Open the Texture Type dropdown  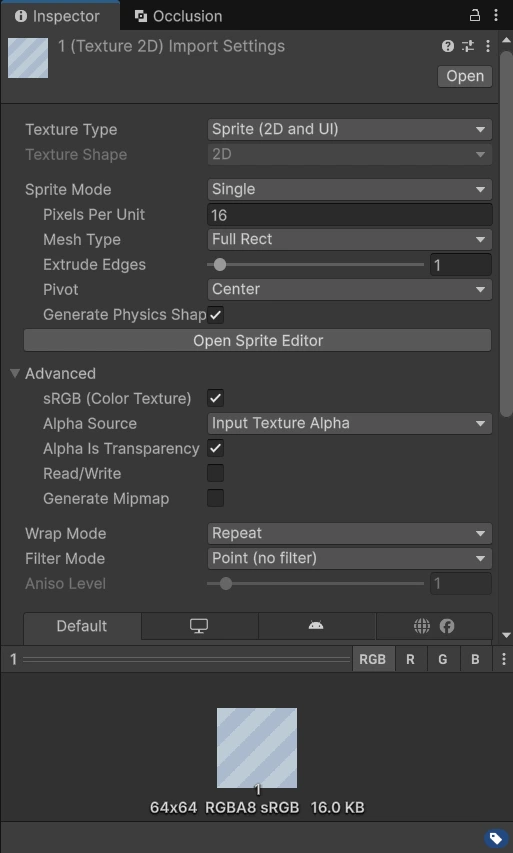(350, 129)
